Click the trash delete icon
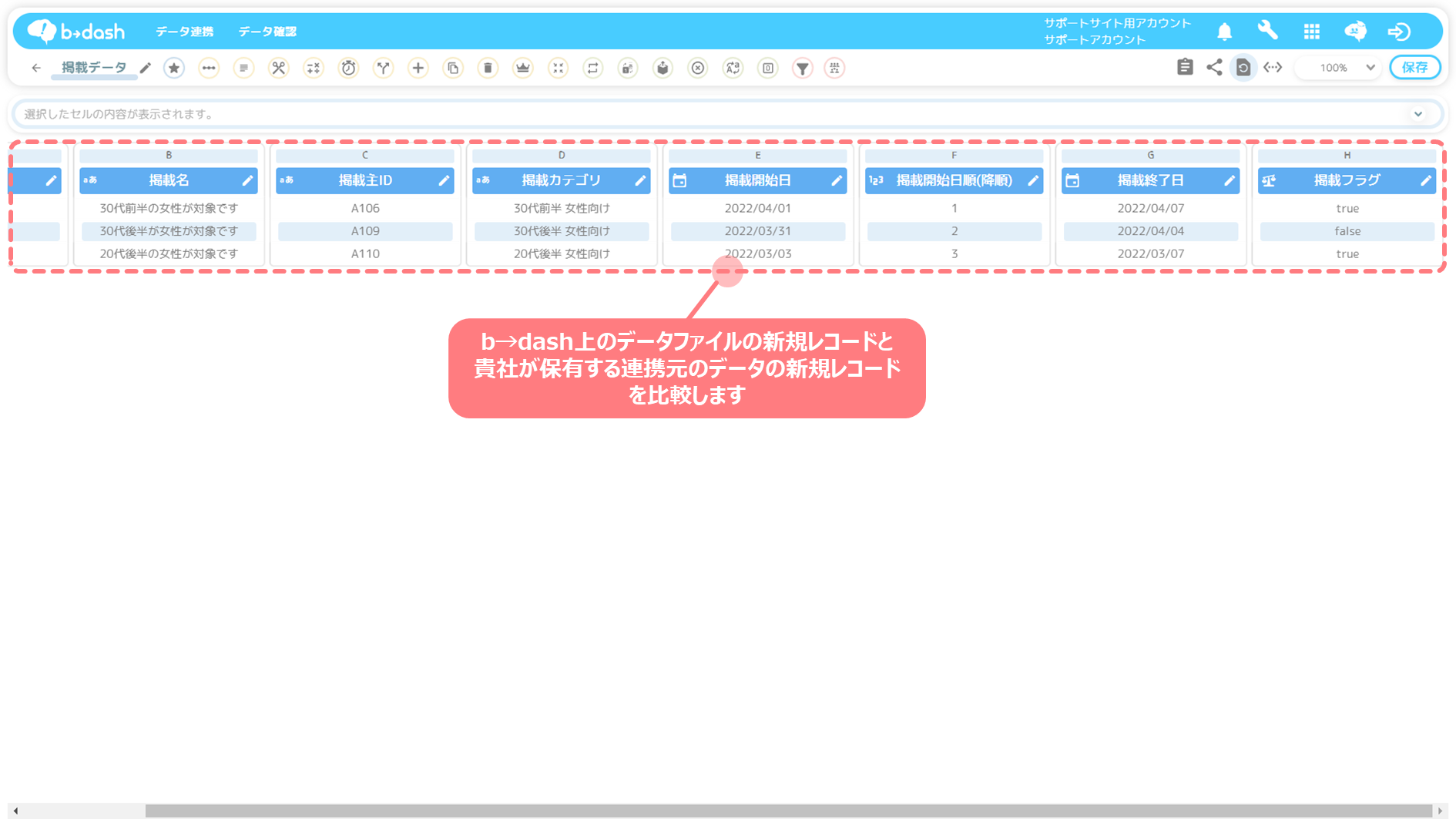Viewport: 1456px width, 819px height. point(488,68)
